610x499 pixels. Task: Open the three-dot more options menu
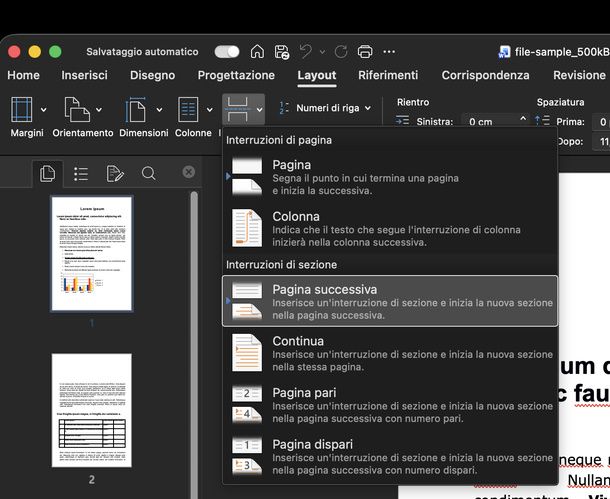coord(389,52)
